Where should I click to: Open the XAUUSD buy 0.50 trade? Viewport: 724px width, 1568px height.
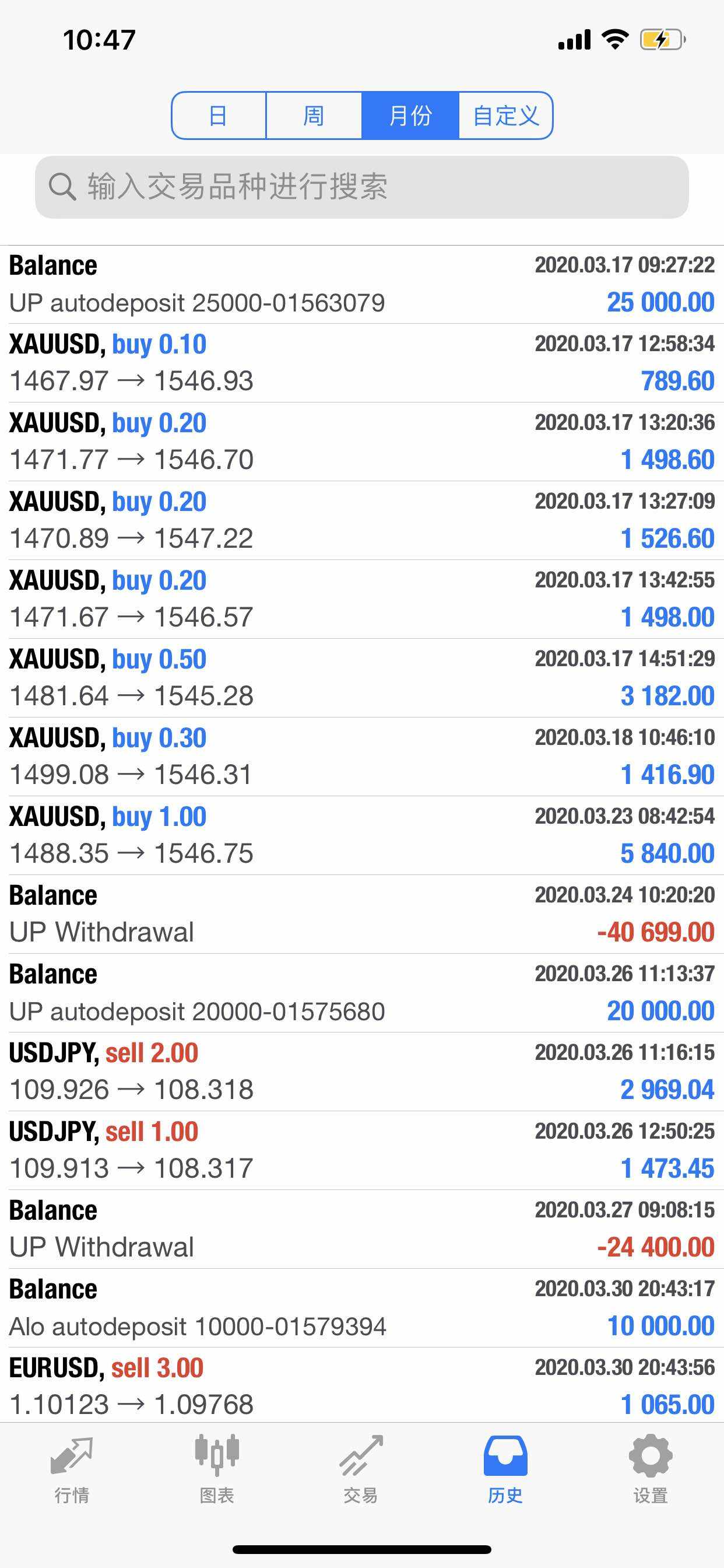[362, 678]
